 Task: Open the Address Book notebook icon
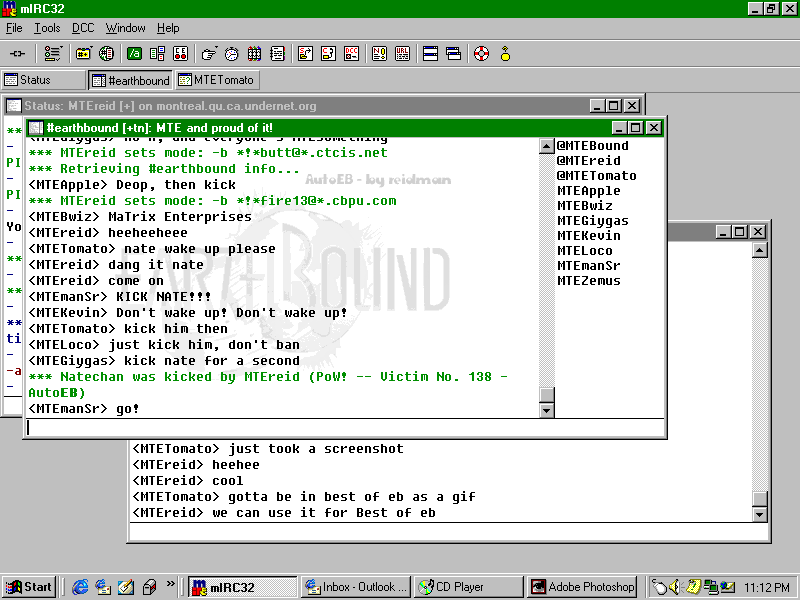click(277, 54)
